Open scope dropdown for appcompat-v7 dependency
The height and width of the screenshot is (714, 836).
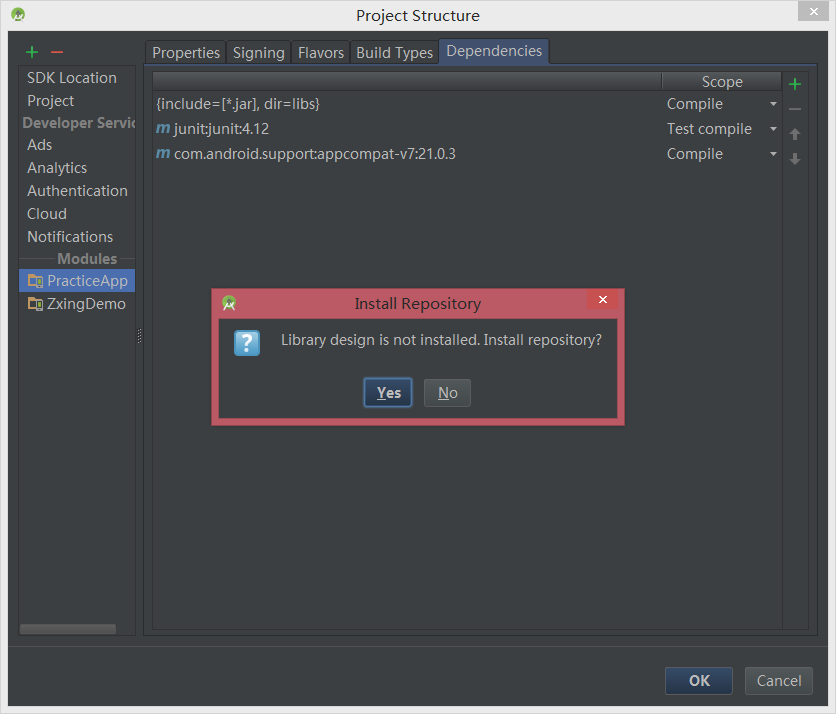773,154
